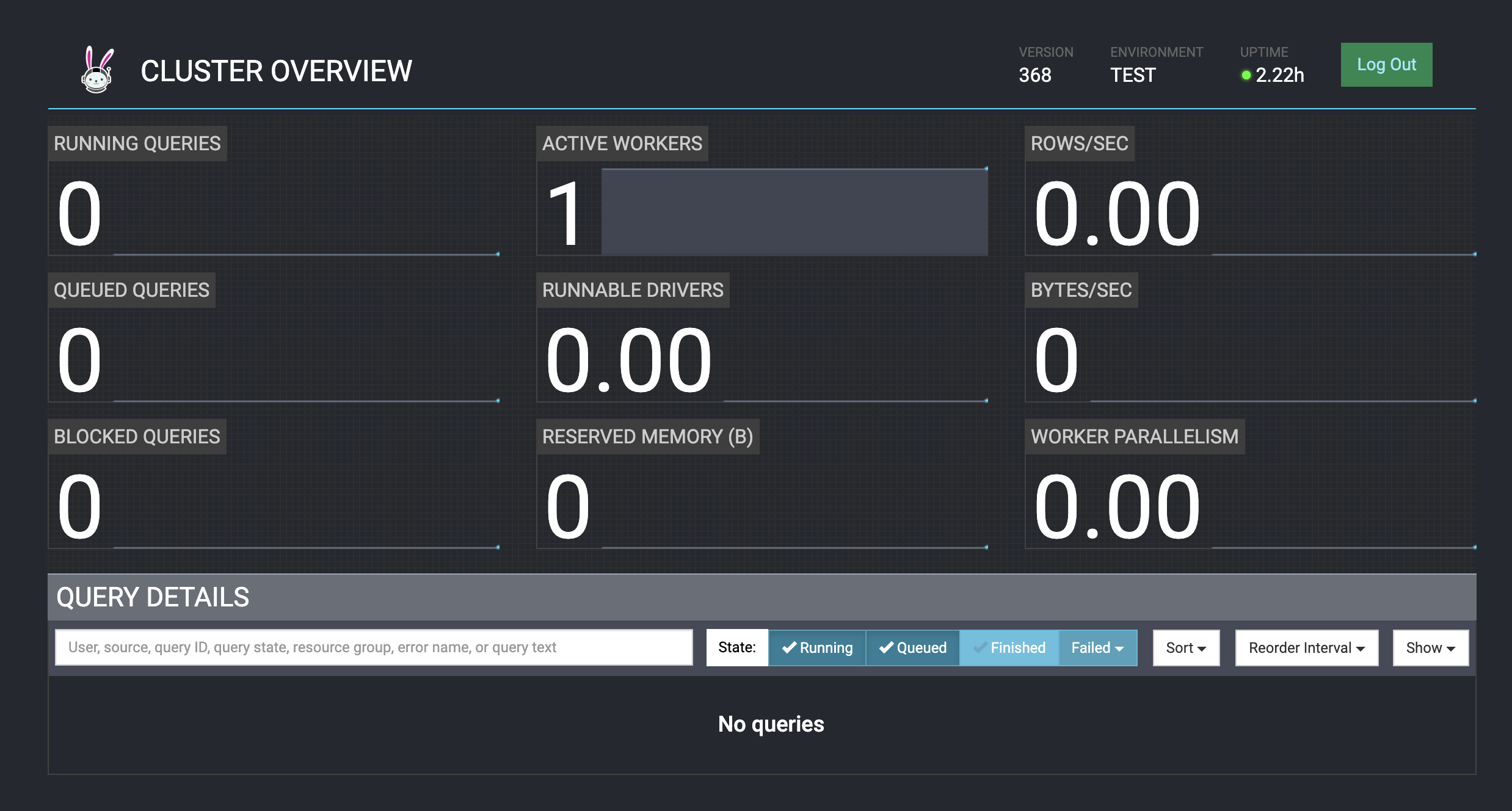This screenshot has height=811, width=1512.
Task: Enable the Finished state filter
Action: 1010,647
